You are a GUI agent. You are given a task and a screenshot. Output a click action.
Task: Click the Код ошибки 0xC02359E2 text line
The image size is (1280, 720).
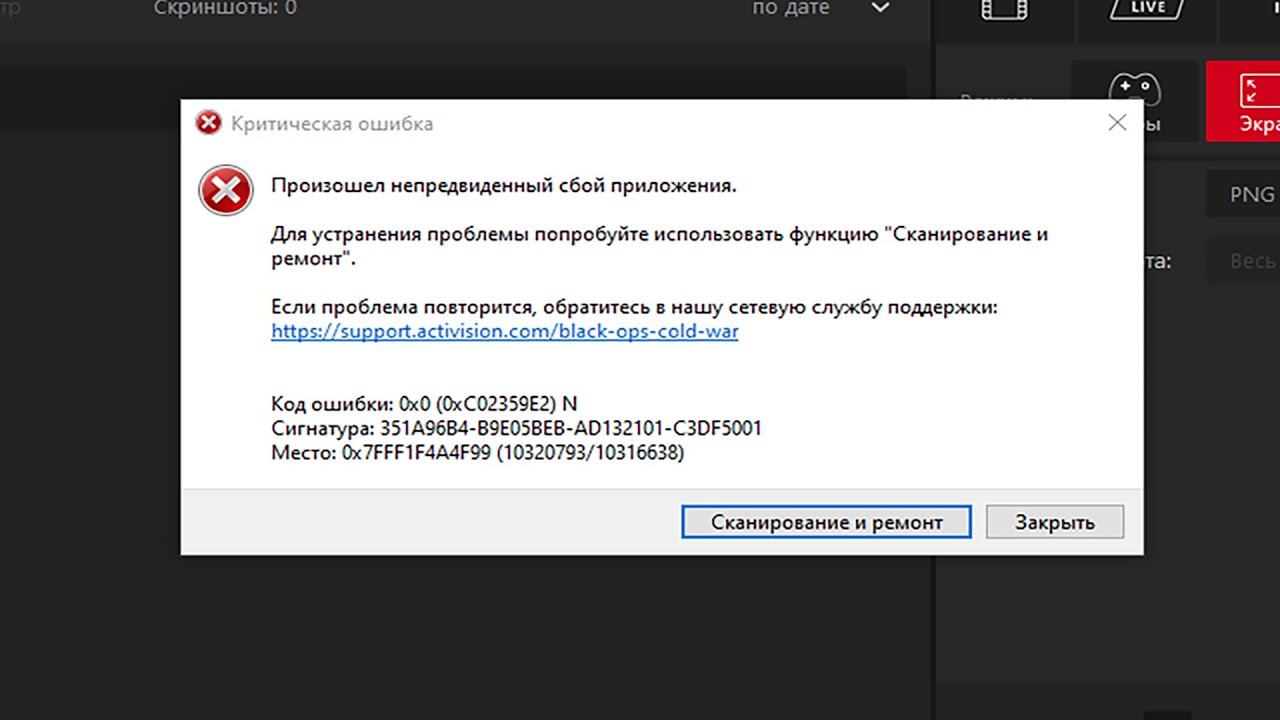pyautogui.click(x=424, y=404)
